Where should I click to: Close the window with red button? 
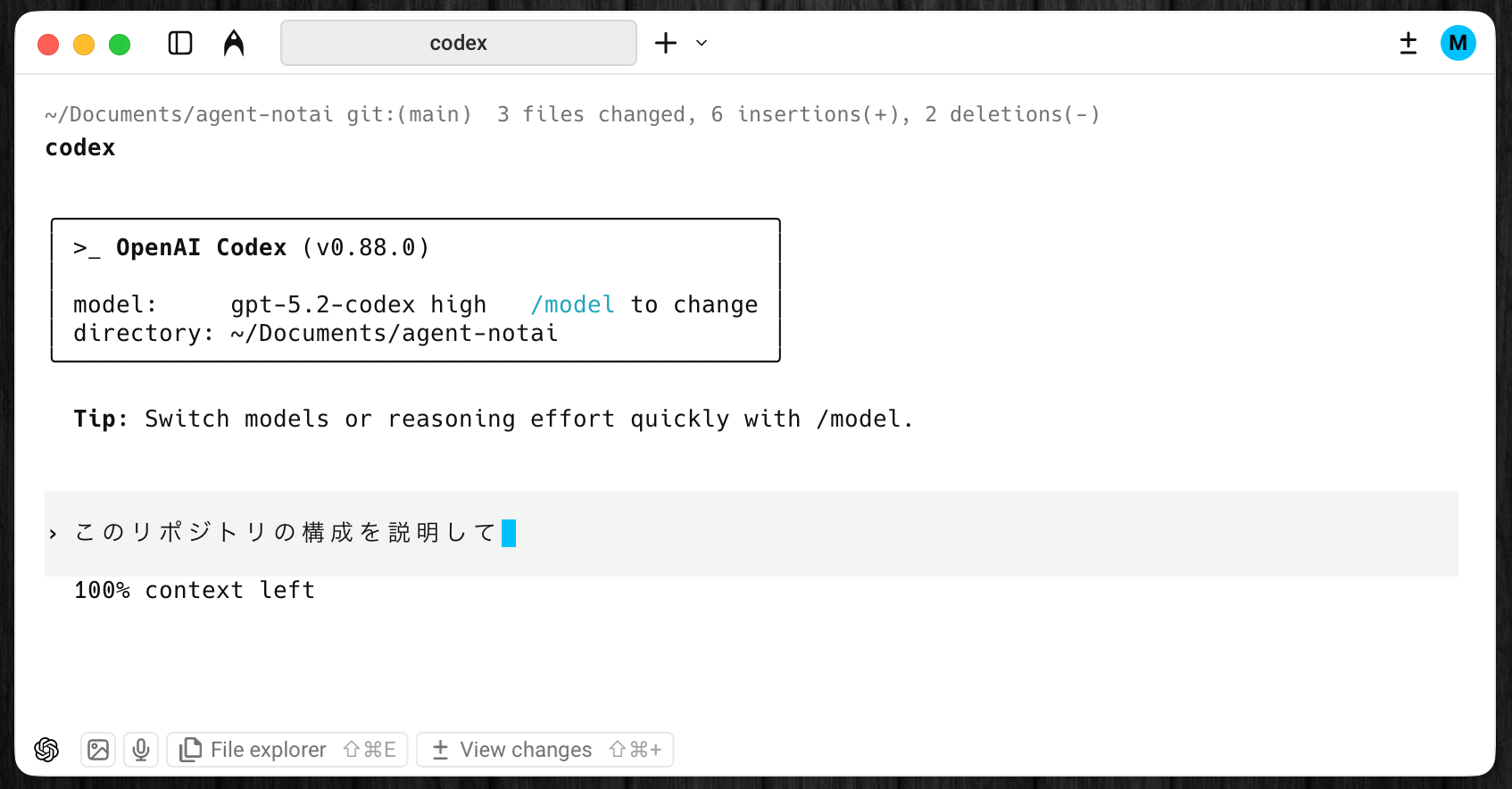48,45
